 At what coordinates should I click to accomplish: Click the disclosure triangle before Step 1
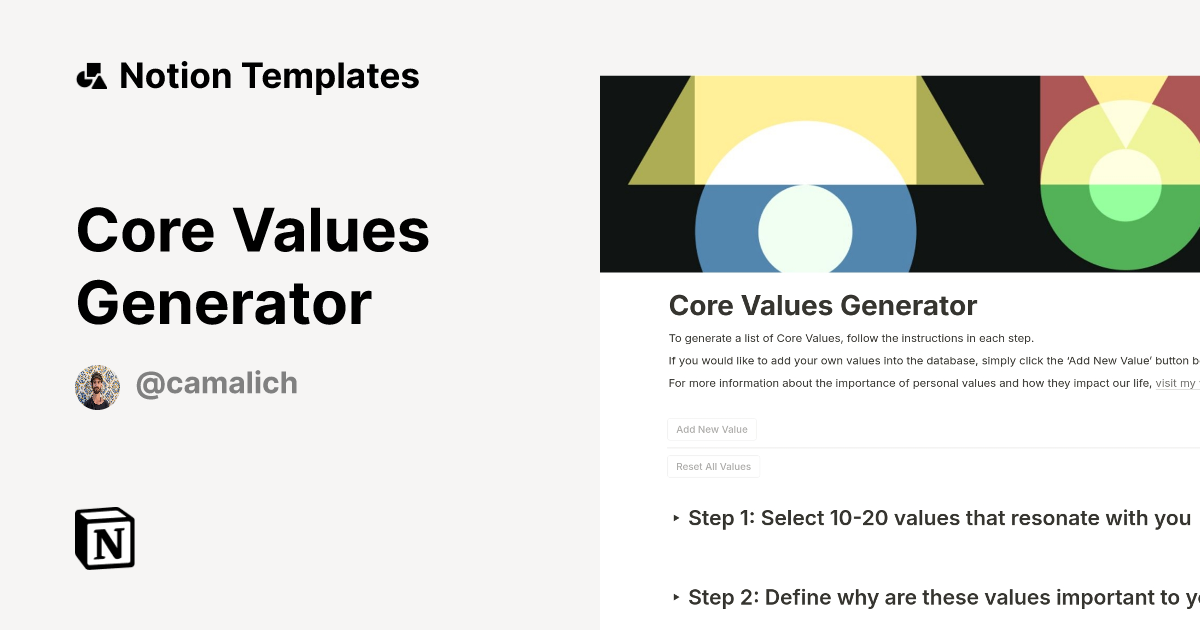click(x=676, y=518)
